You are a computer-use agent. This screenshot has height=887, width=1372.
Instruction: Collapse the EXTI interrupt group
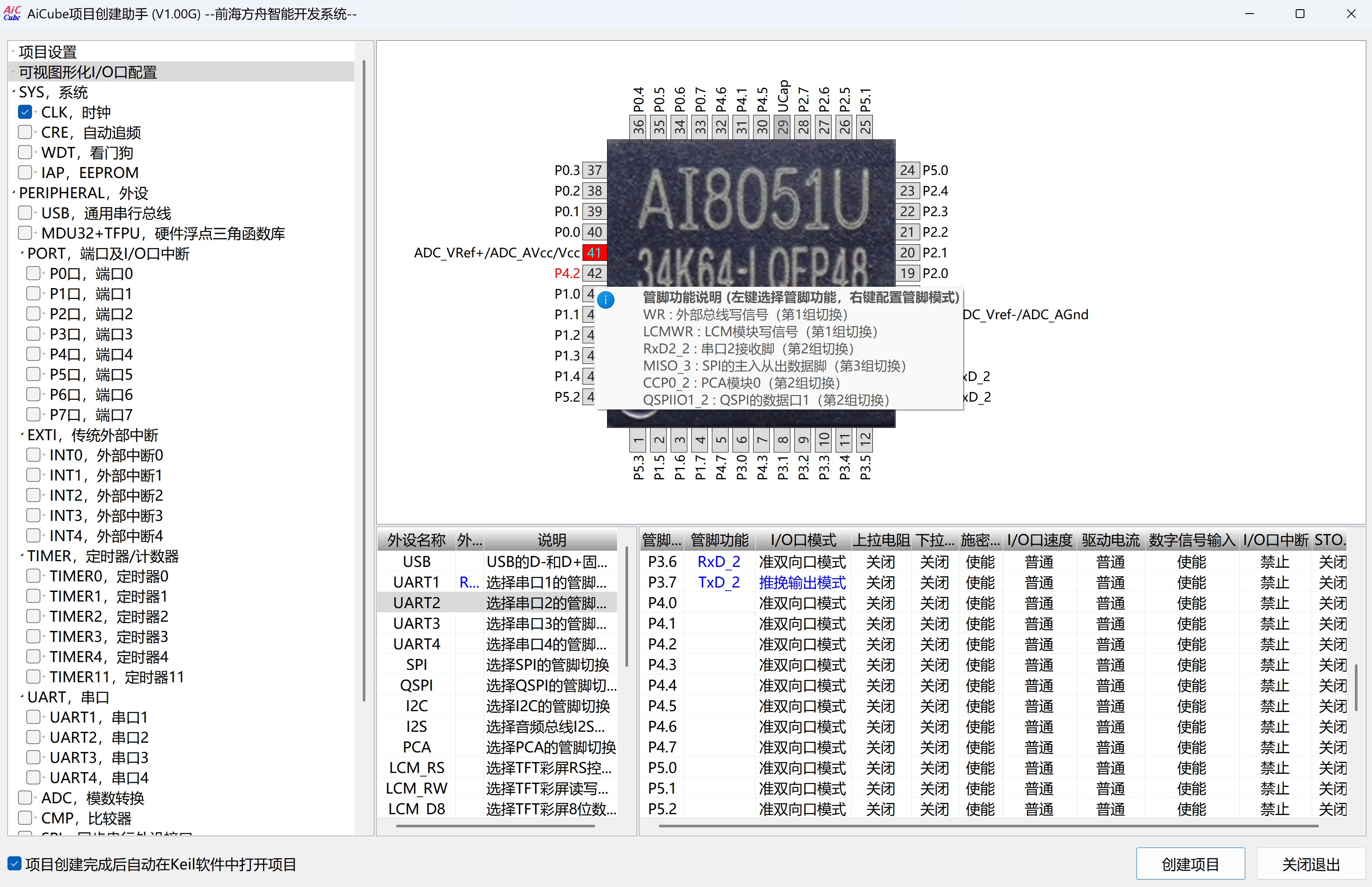tap(22, 435)
